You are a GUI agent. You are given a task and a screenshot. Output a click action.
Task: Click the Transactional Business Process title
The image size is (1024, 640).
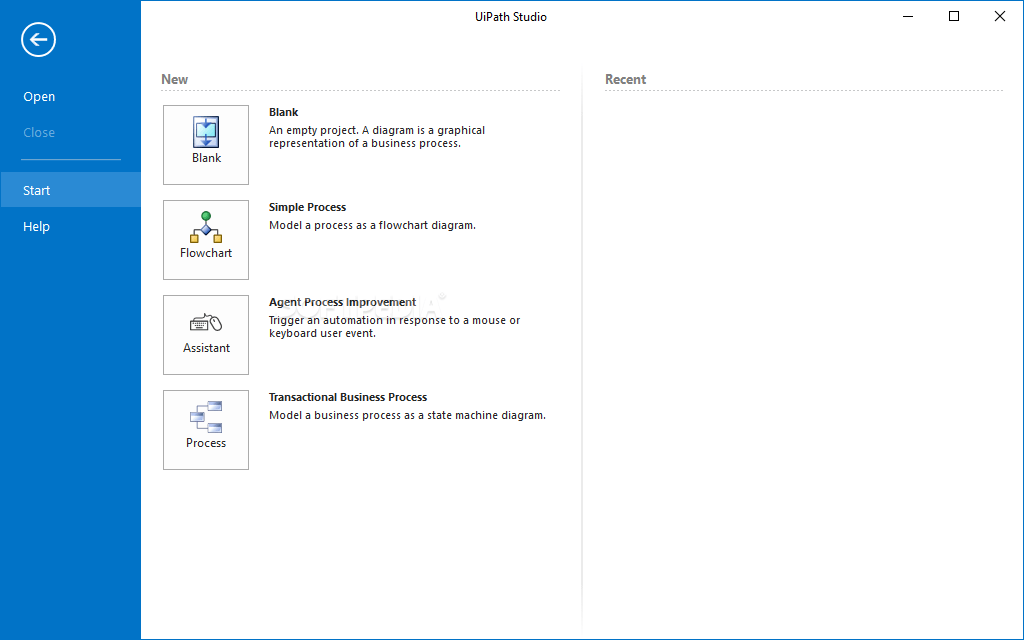point(348,397)
